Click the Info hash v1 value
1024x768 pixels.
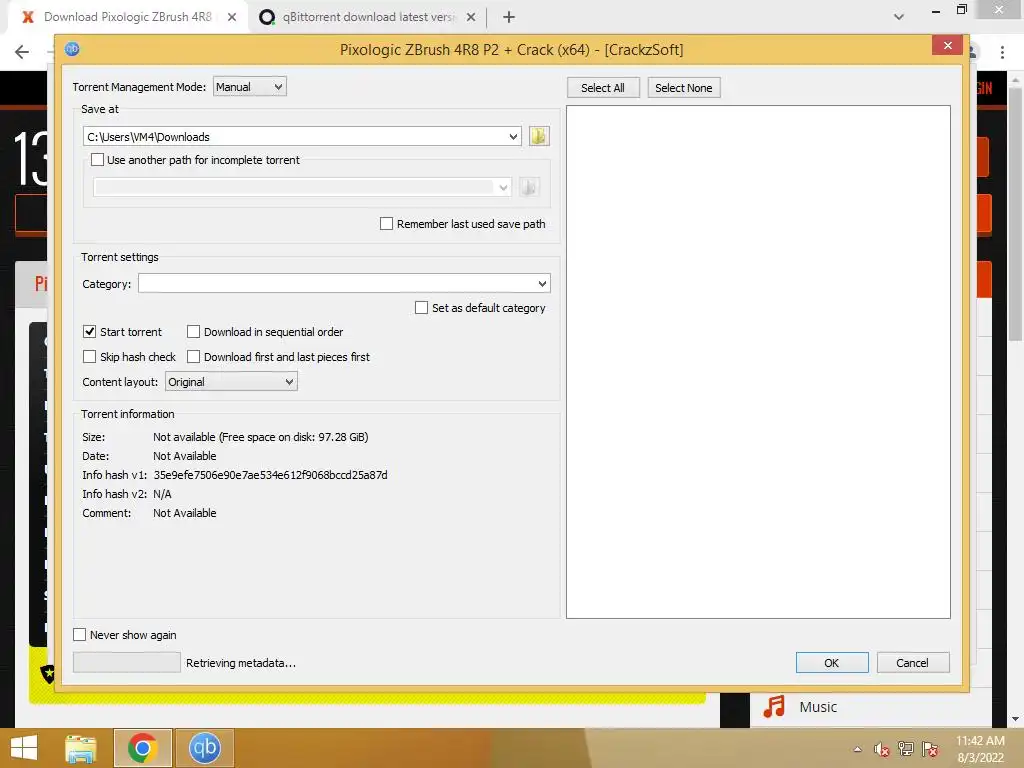point(270,475)
